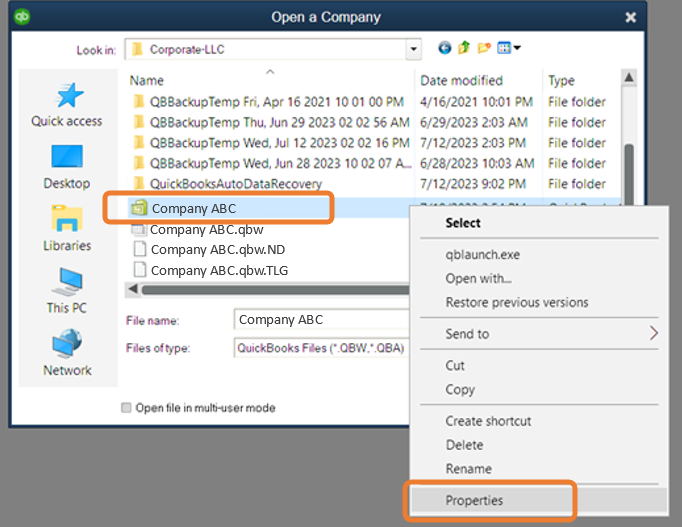The height and width of the screenshot is (527, 682).
Task: Select This PC in the sidebar
Action: 67,291
